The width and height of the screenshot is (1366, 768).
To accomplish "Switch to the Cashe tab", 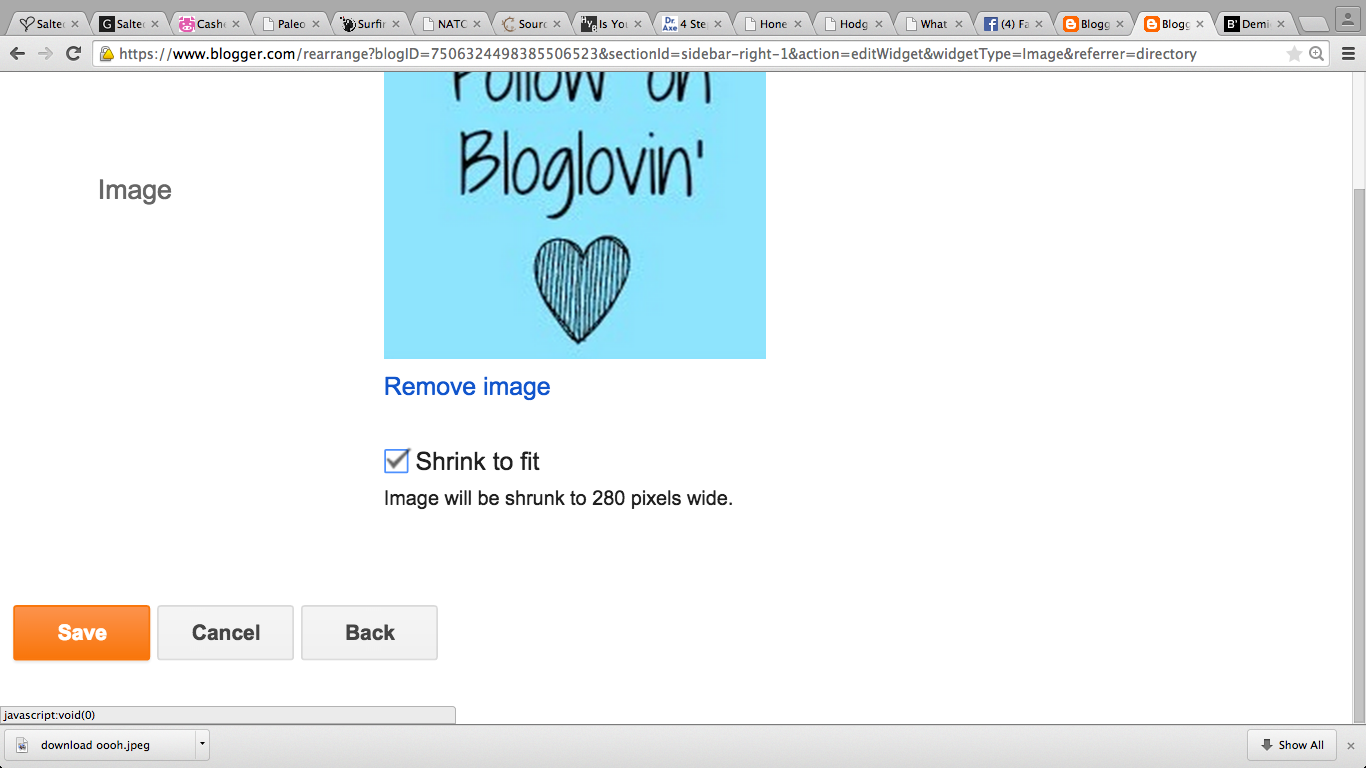I will pos(211,24).
